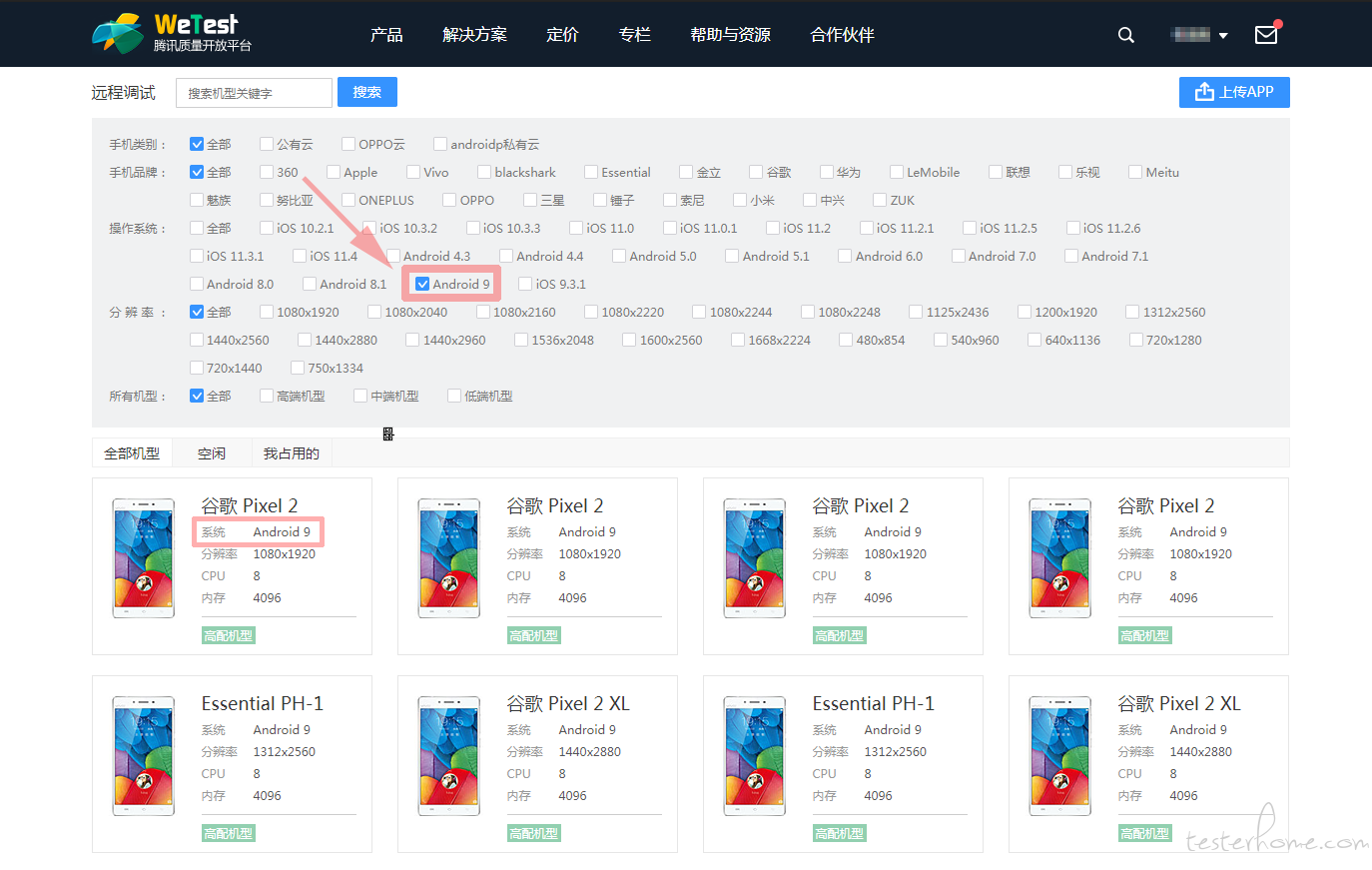Image resolution: width=1372 pixels, height=870 pixels.
Task: Open the 专栏 menu
Action: pyautogui.click(x=634, y=34)
